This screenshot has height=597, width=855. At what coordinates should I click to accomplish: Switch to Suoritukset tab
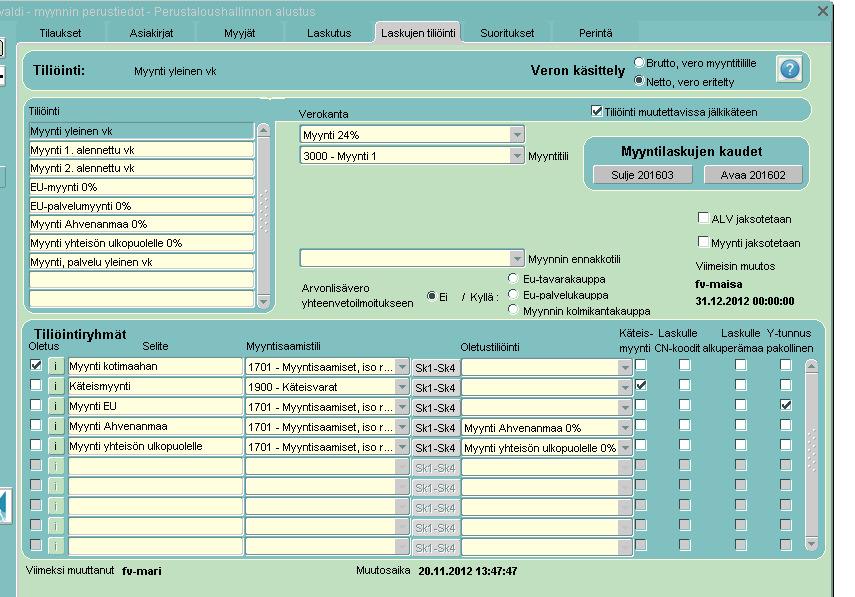coord(507,33)
